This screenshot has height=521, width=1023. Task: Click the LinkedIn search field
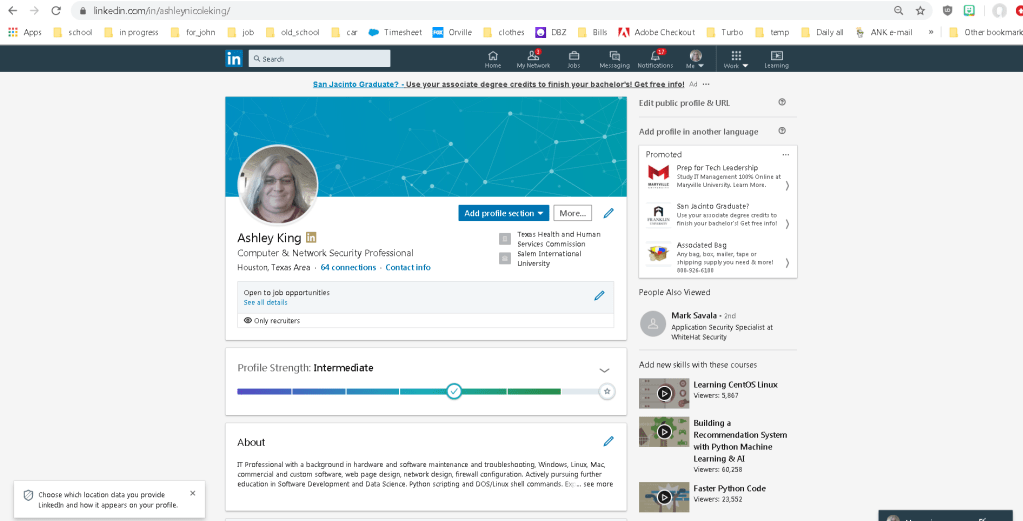320,59
